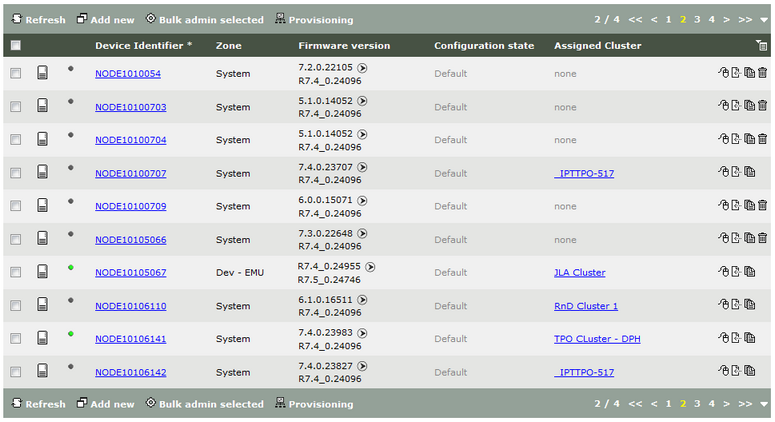Go to page 3 in top pager
The width and height of the screenshot is (775, 422).
pos(697,19)
